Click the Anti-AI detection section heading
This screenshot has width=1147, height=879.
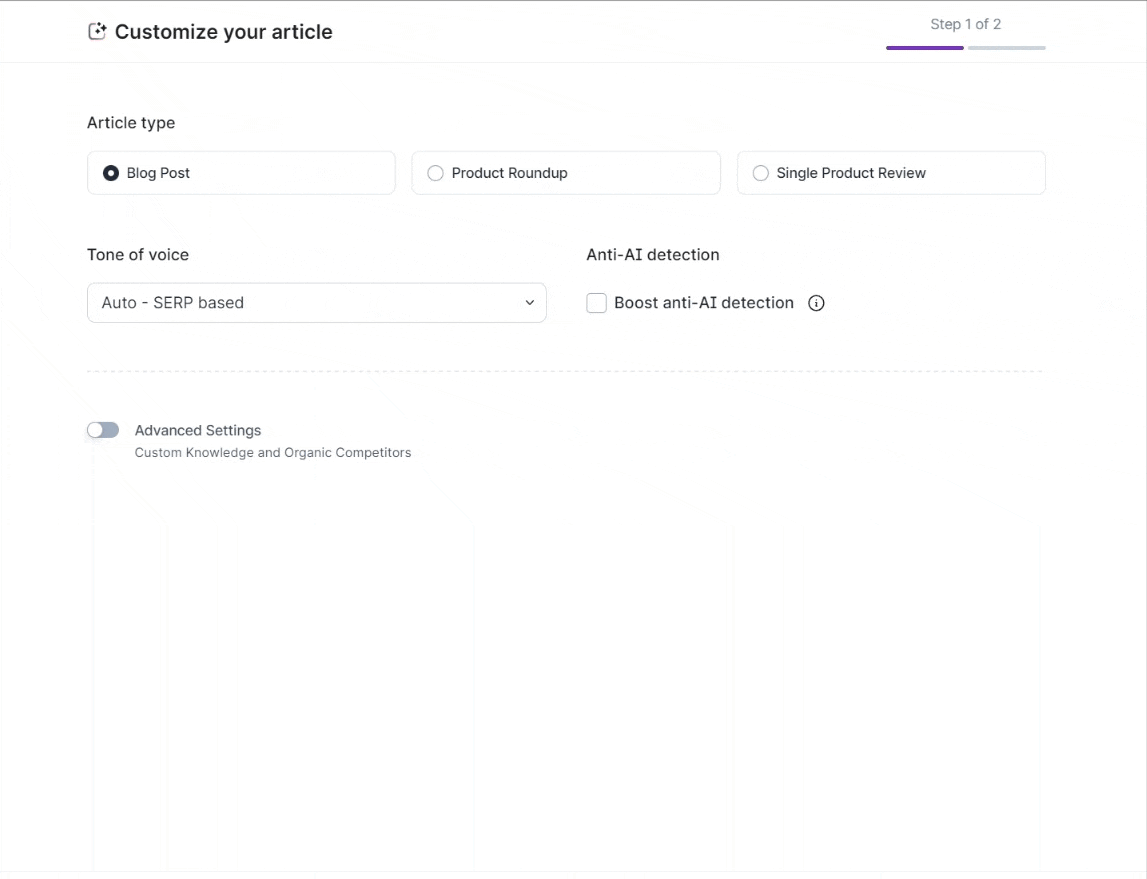coord(652,255)
